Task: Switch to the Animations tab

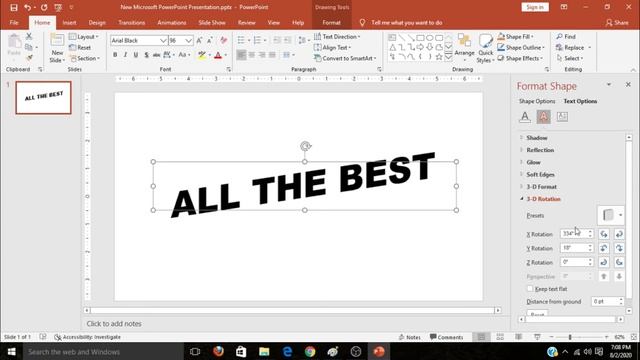Action: 171,22
